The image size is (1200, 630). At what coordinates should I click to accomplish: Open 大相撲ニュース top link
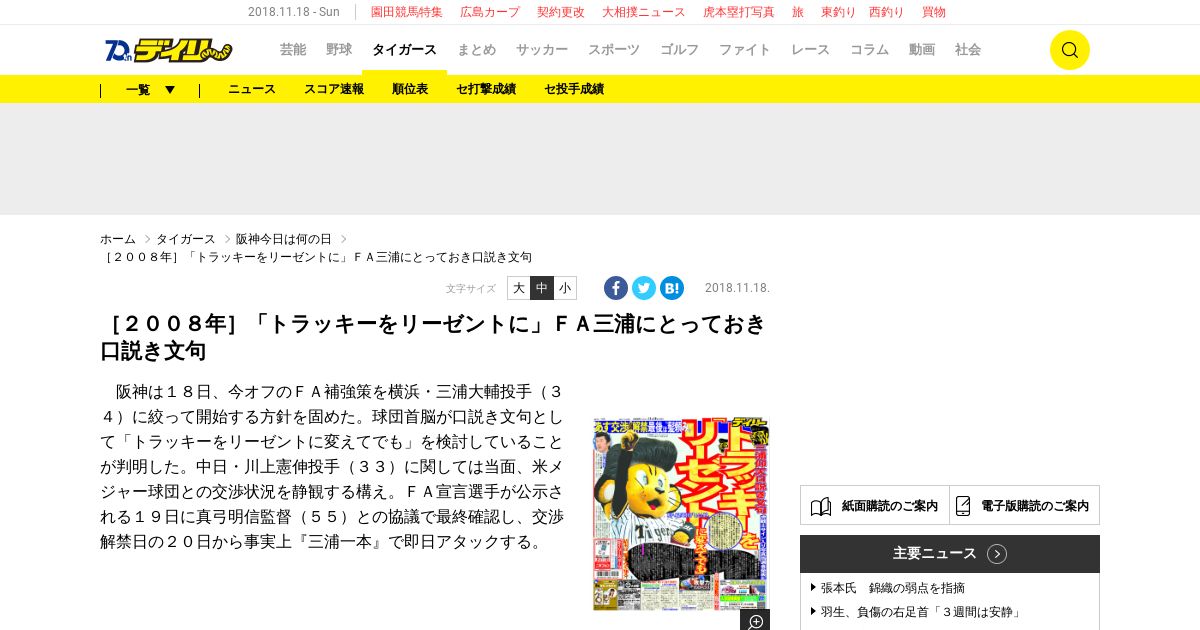click(x=644, y=12)
